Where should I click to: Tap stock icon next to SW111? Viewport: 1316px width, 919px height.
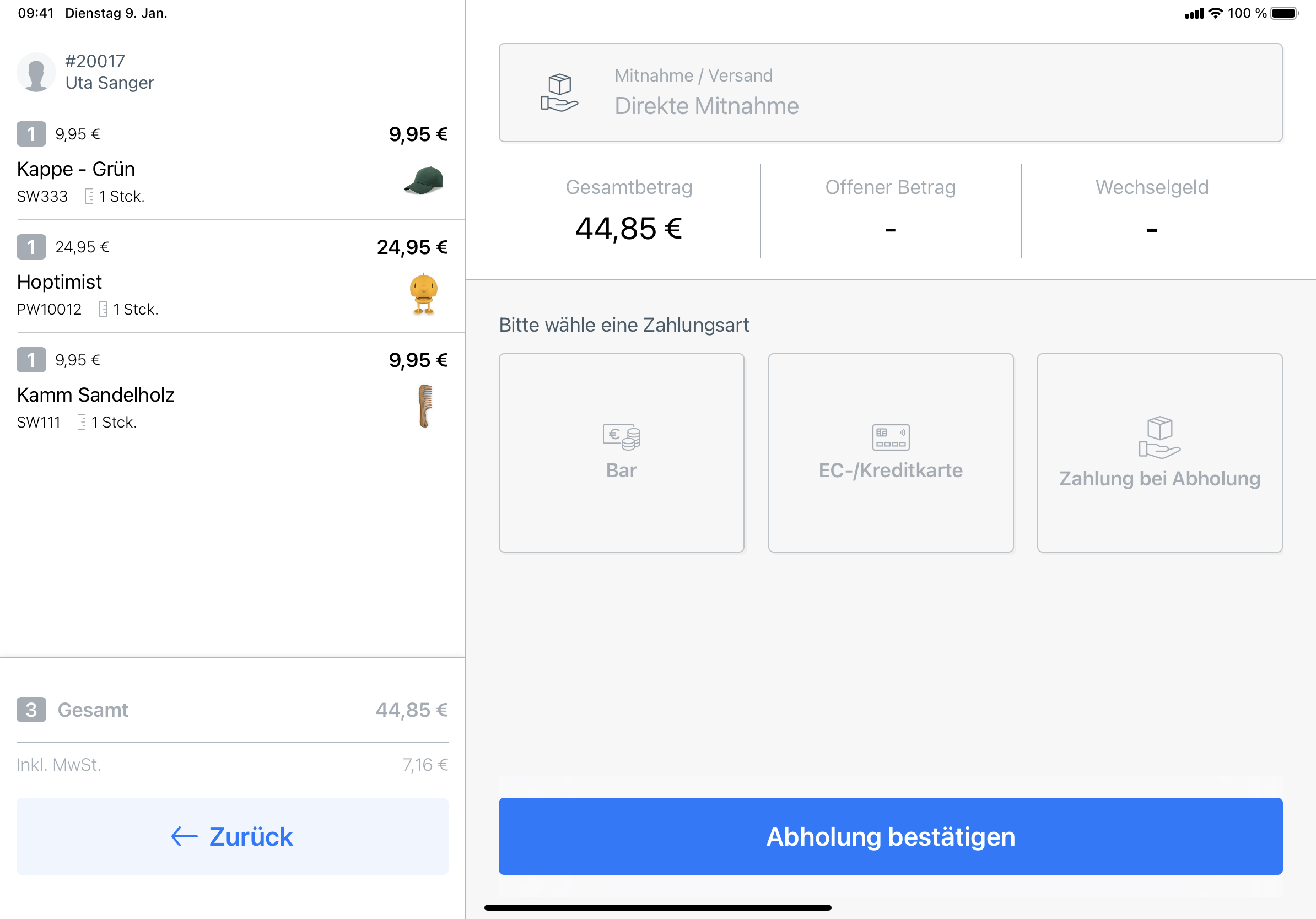[82, 422]
